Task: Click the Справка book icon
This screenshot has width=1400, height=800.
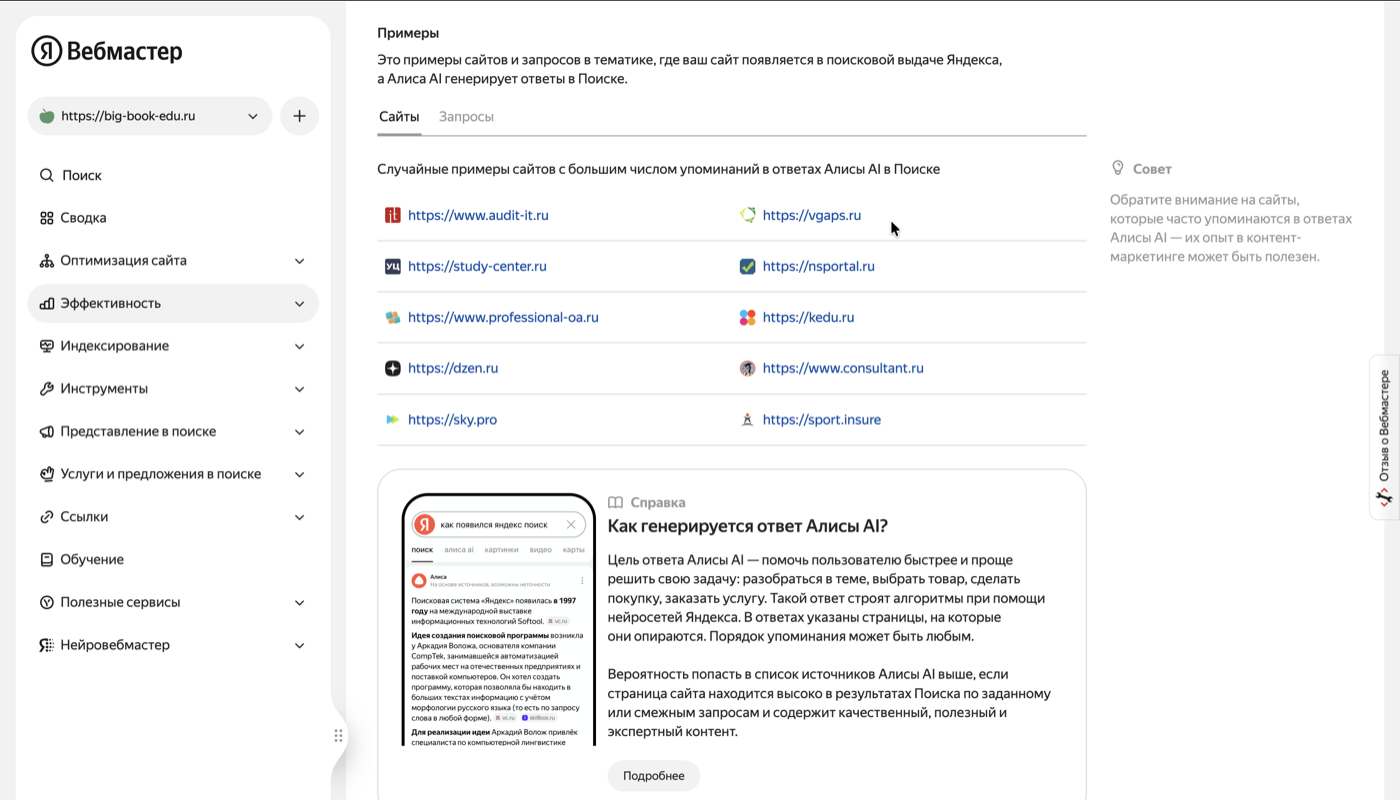Action: [616, 503]
